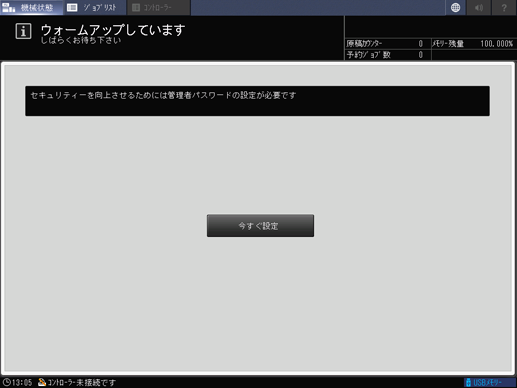Select the コントローラー tab
This screenshot has height=388, width=517.
159,7
